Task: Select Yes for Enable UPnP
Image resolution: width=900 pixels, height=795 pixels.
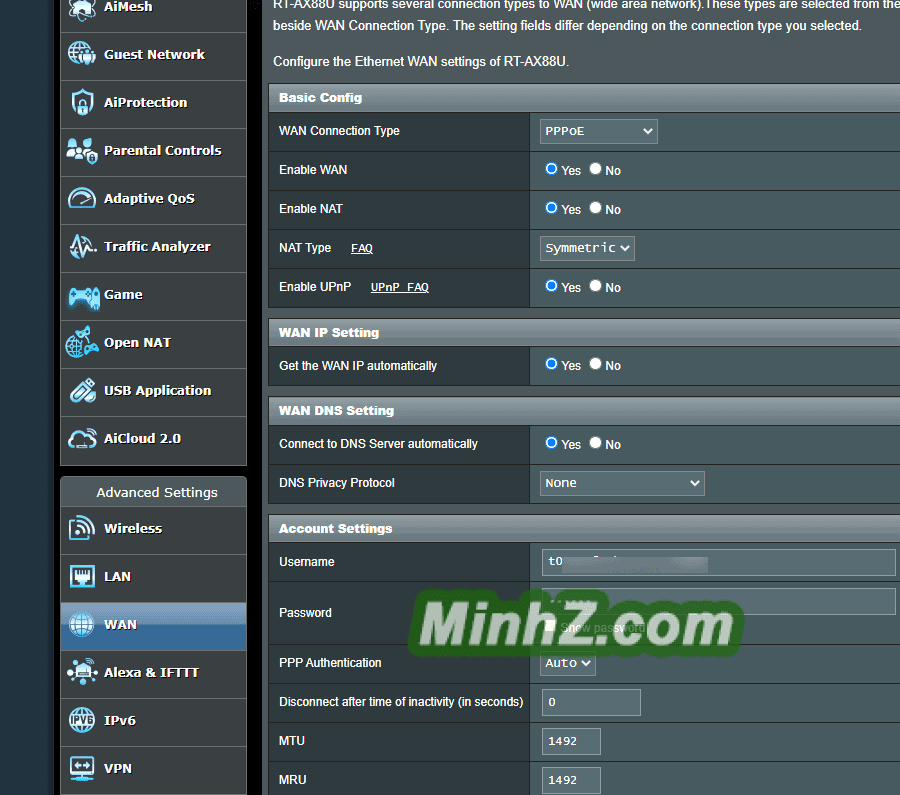Action: (551, 286)
